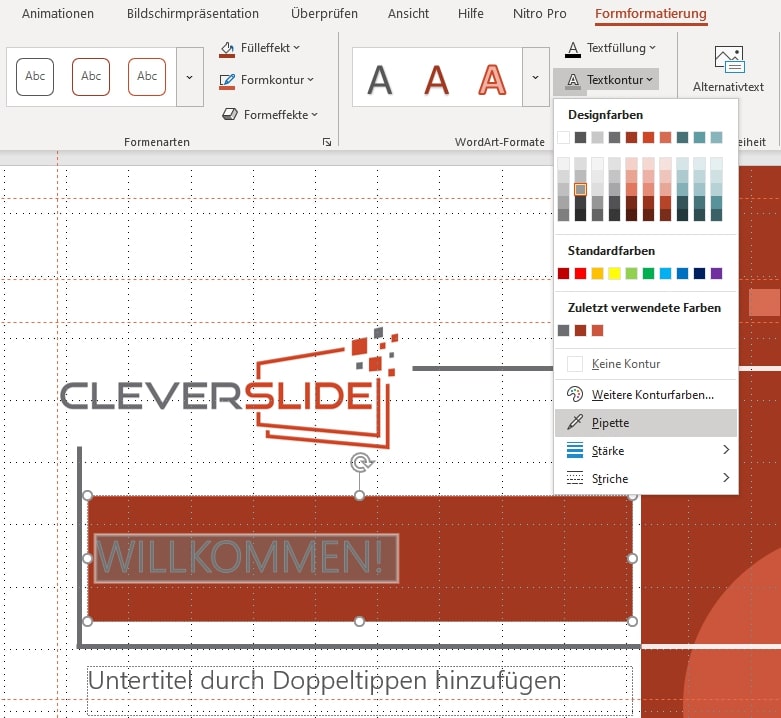Apply the outlined light red WordArt style

[x=493, y=79]
